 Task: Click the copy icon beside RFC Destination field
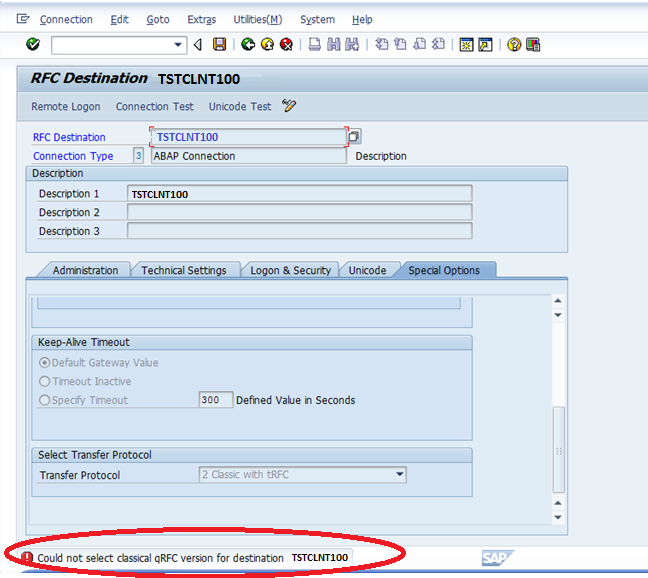click(354, 137)
